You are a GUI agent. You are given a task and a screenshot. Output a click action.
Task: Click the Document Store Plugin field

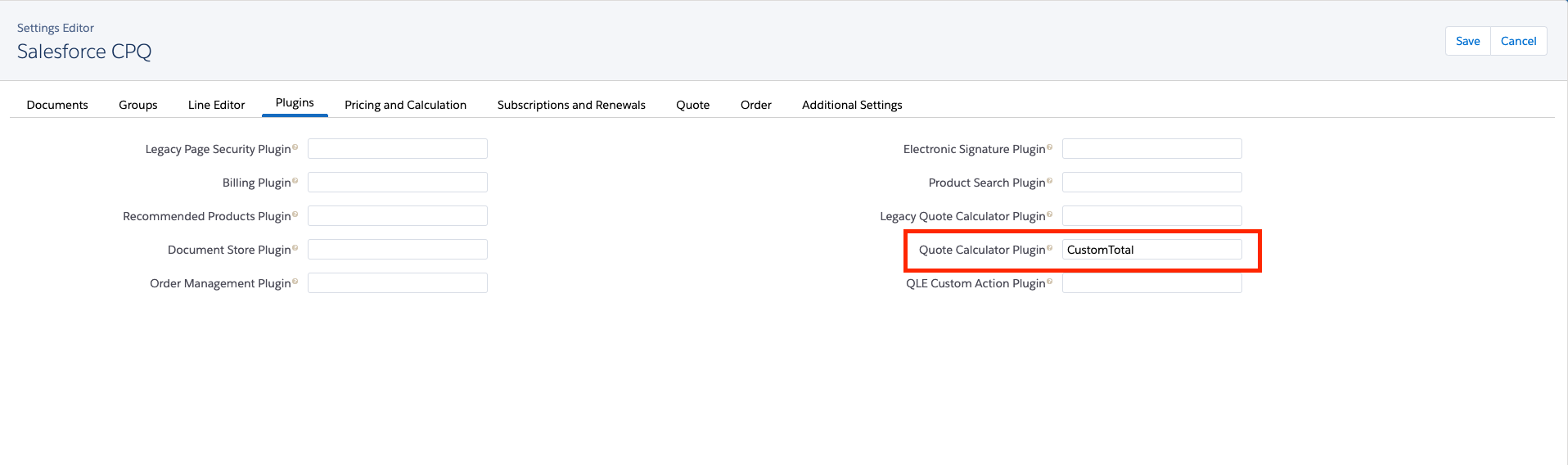398,250
